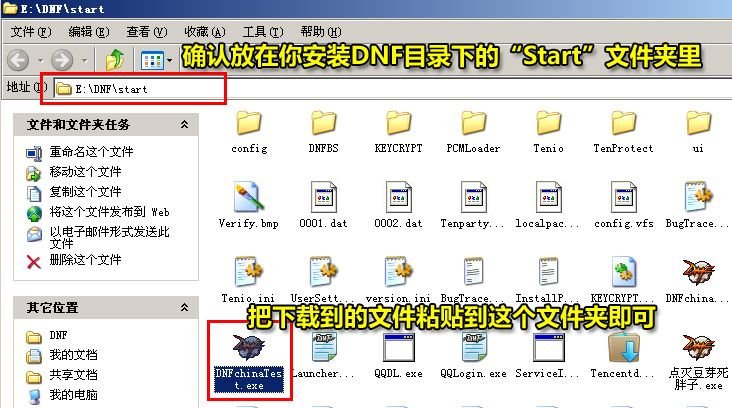Open the Views dropdown arrow
732x408 pixels.
tap(169, 60)
